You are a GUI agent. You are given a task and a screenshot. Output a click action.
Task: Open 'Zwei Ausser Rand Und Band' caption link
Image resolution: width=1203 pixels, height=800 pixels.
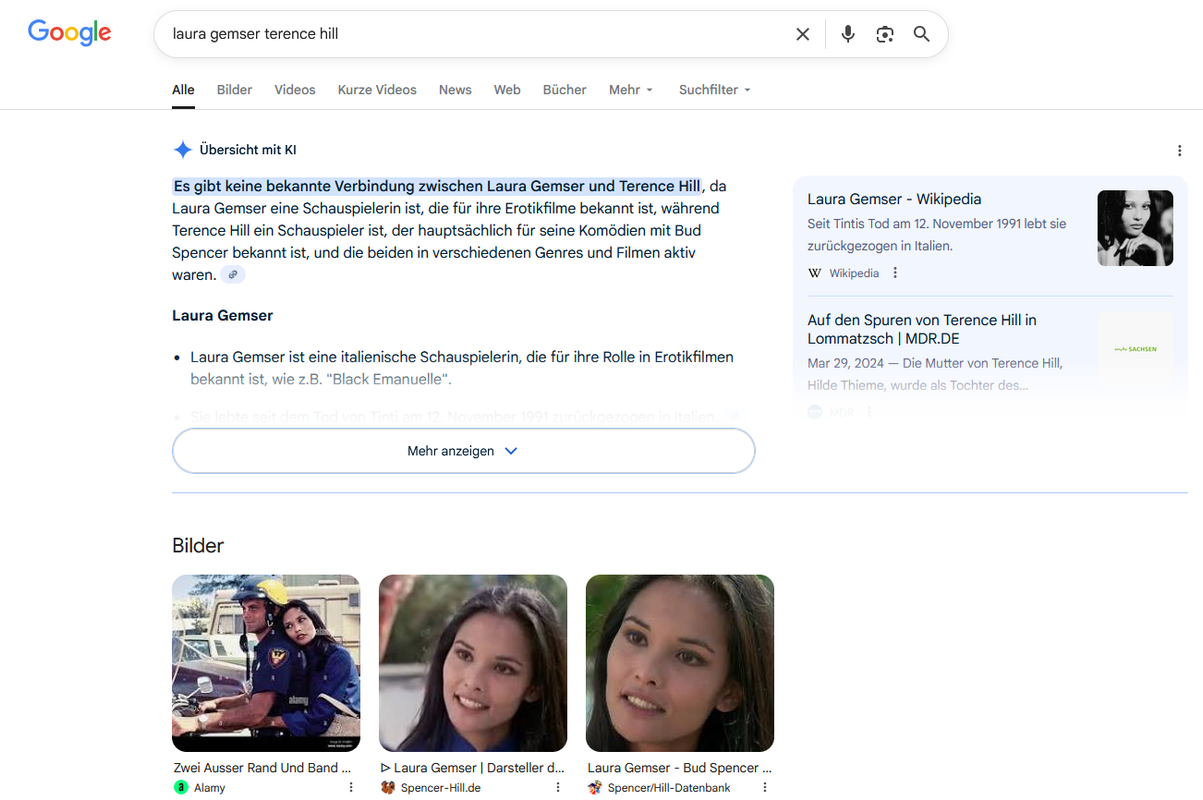tap(263, 768)
